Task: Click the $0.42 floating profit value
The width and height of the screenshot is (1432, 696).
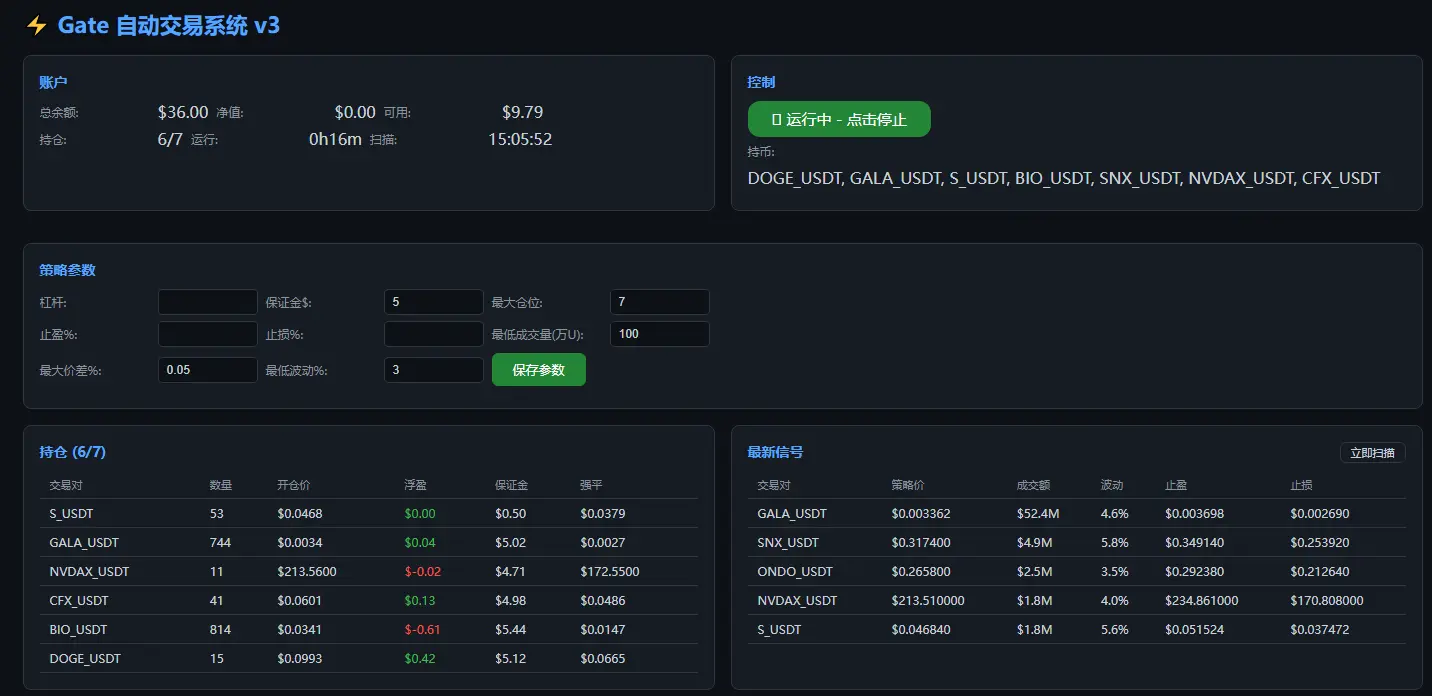Action: [x=420, y=659]
